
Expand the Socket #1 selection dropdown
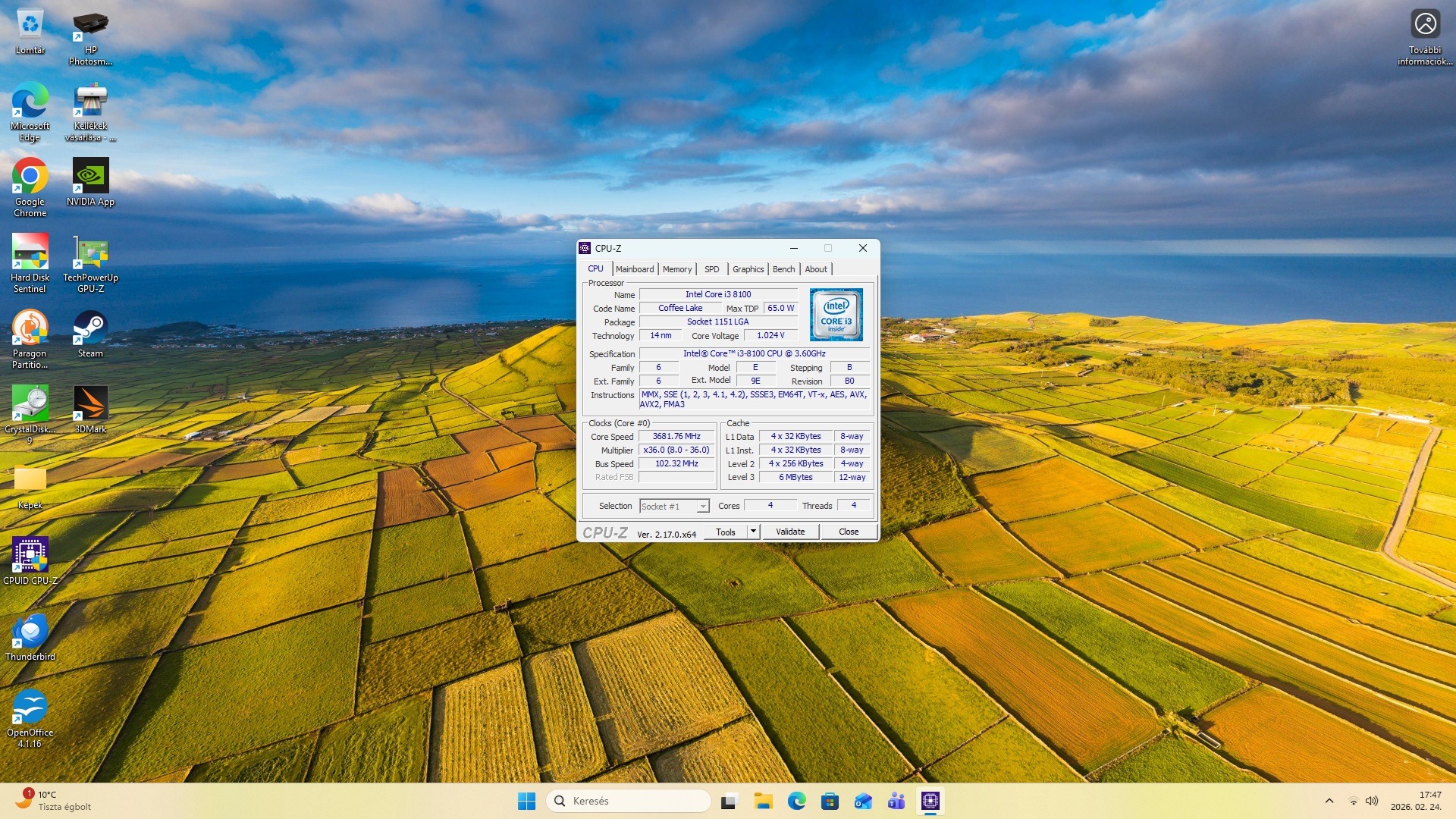pyautogui.click(x=703, y=506)
